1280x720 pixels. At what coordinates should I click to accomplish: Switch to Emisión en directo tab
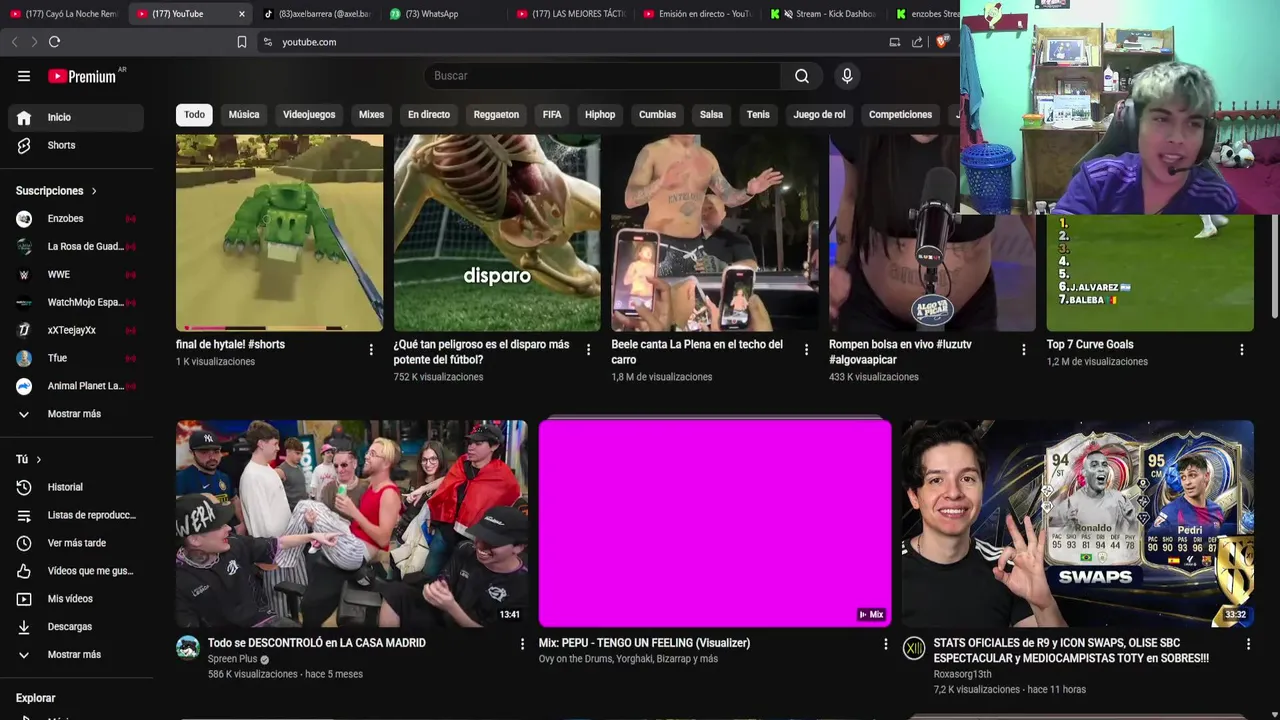click(698, 14)
